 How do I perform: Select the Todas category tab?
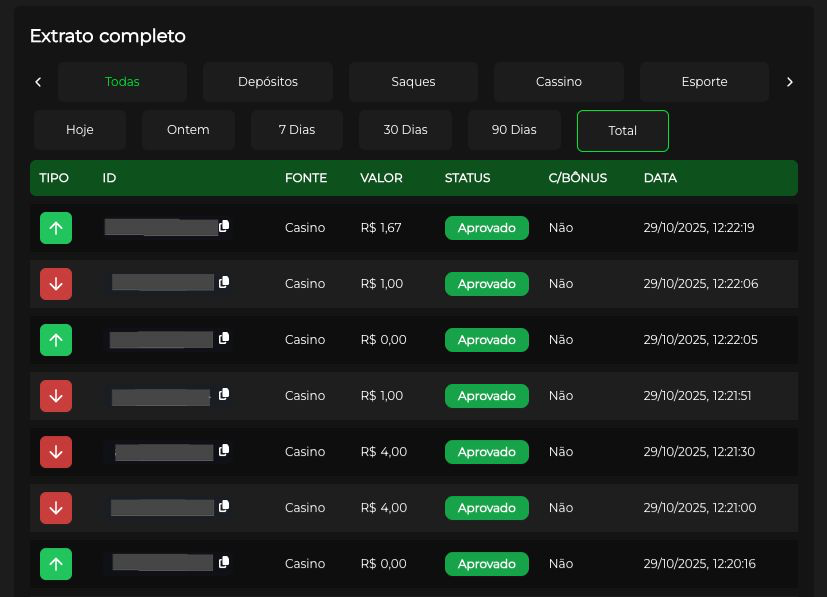click(x=122, y=82)
